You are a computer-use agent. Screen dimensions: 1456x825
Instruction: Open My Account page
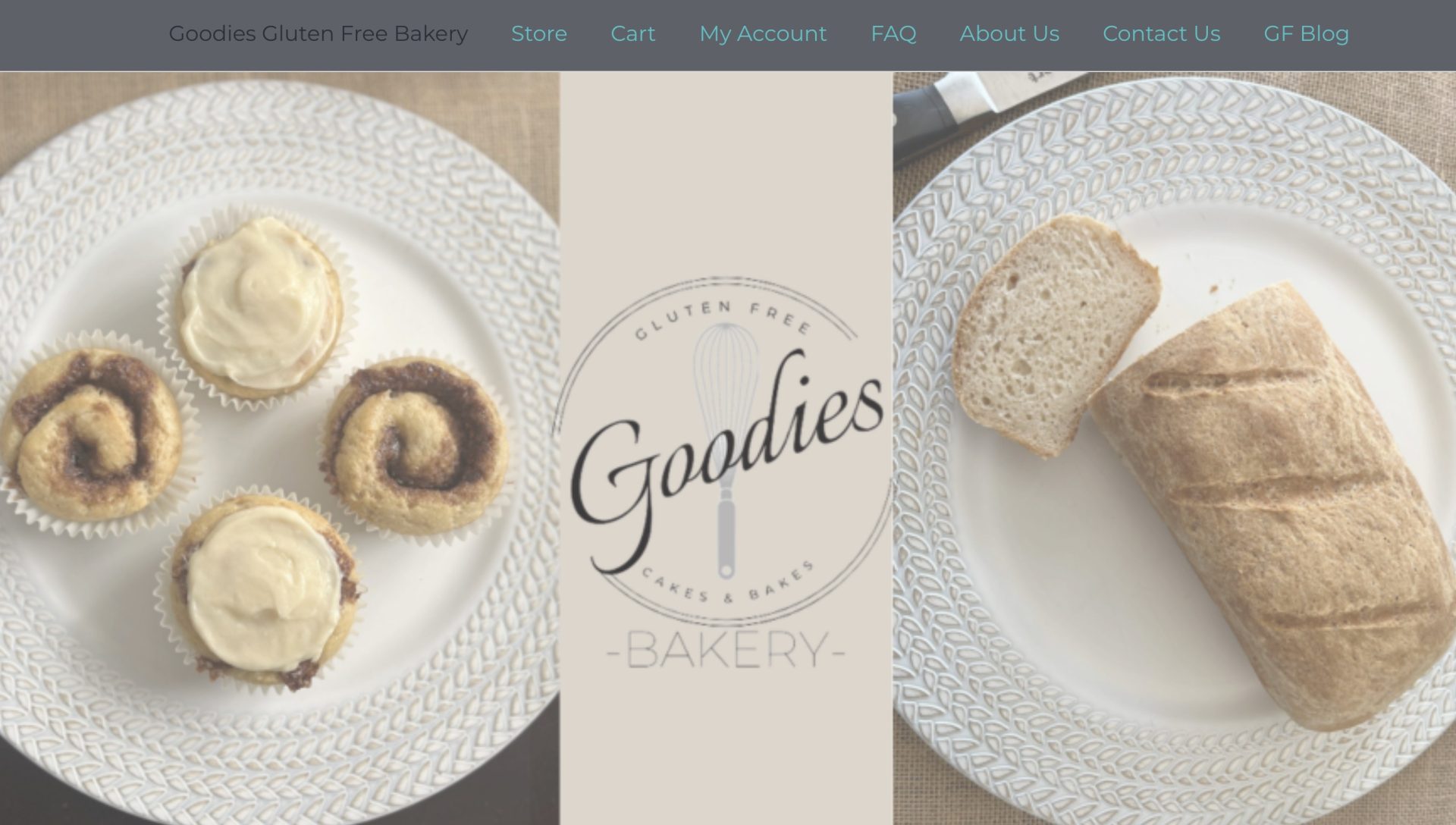[x=763, y=34]
